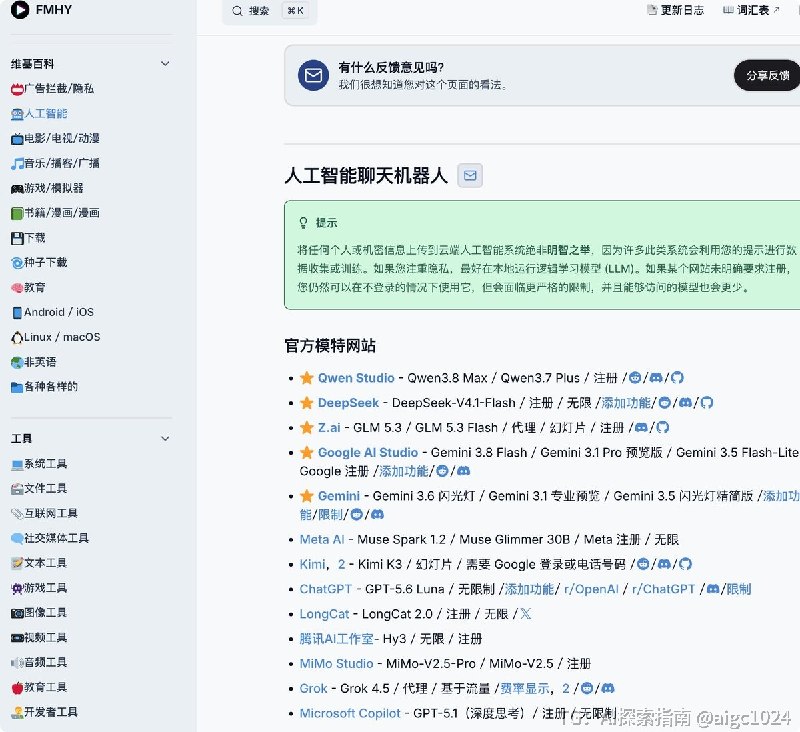The height and width of the screenshot is (732, 800).
Task: Open the r/OpenAI link
Action: click(x=591, y=589)
